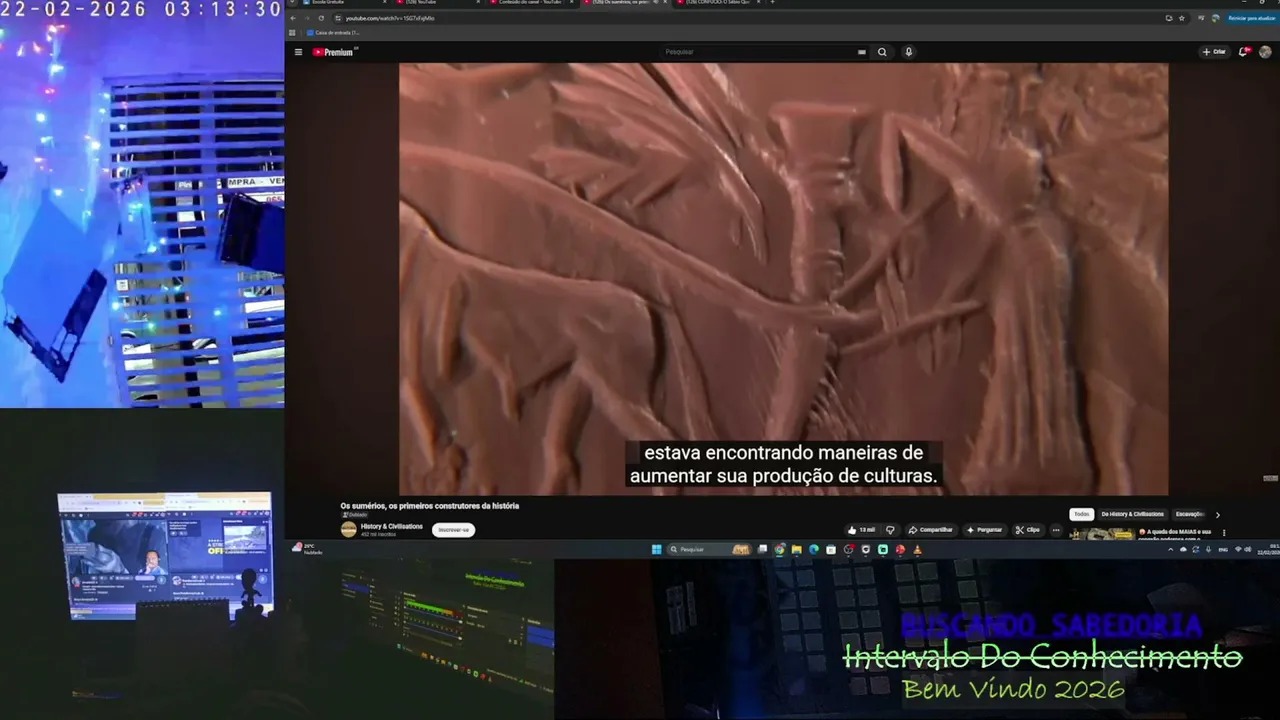1280x720 pixels.
Task: Show more filter chips with right arrow
Action: pyautogui.click(x=1217, y=514)
